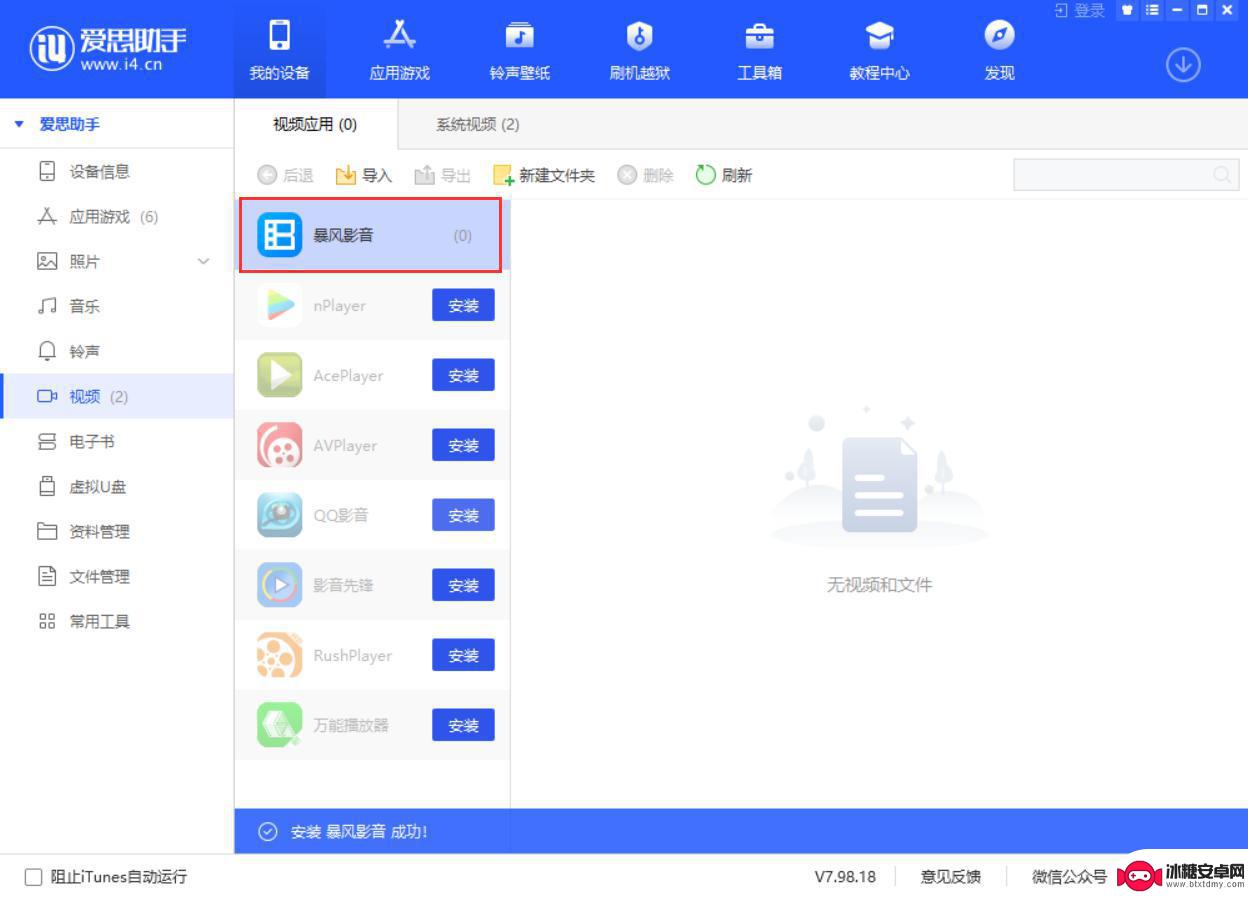The width and height of the screenshot is (1248, 897).
Task: Click the version V7.98.18 text
Action: (844, 877)
